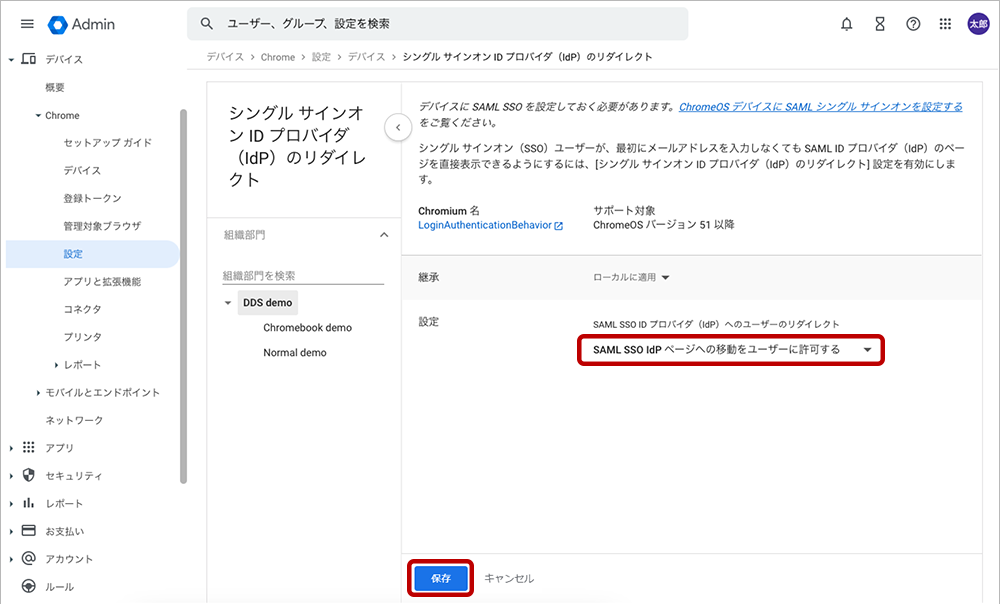Open the Google apps grid
1000x604 pixels.
945,24
